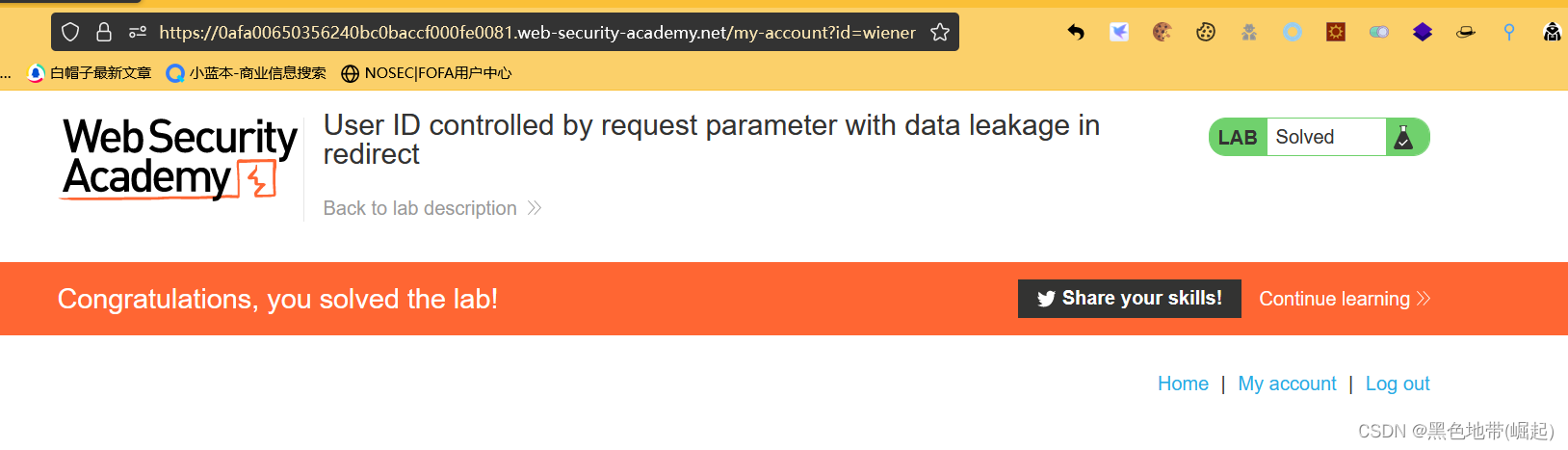Click the brown bitten cookie extension

(1163, 33)
